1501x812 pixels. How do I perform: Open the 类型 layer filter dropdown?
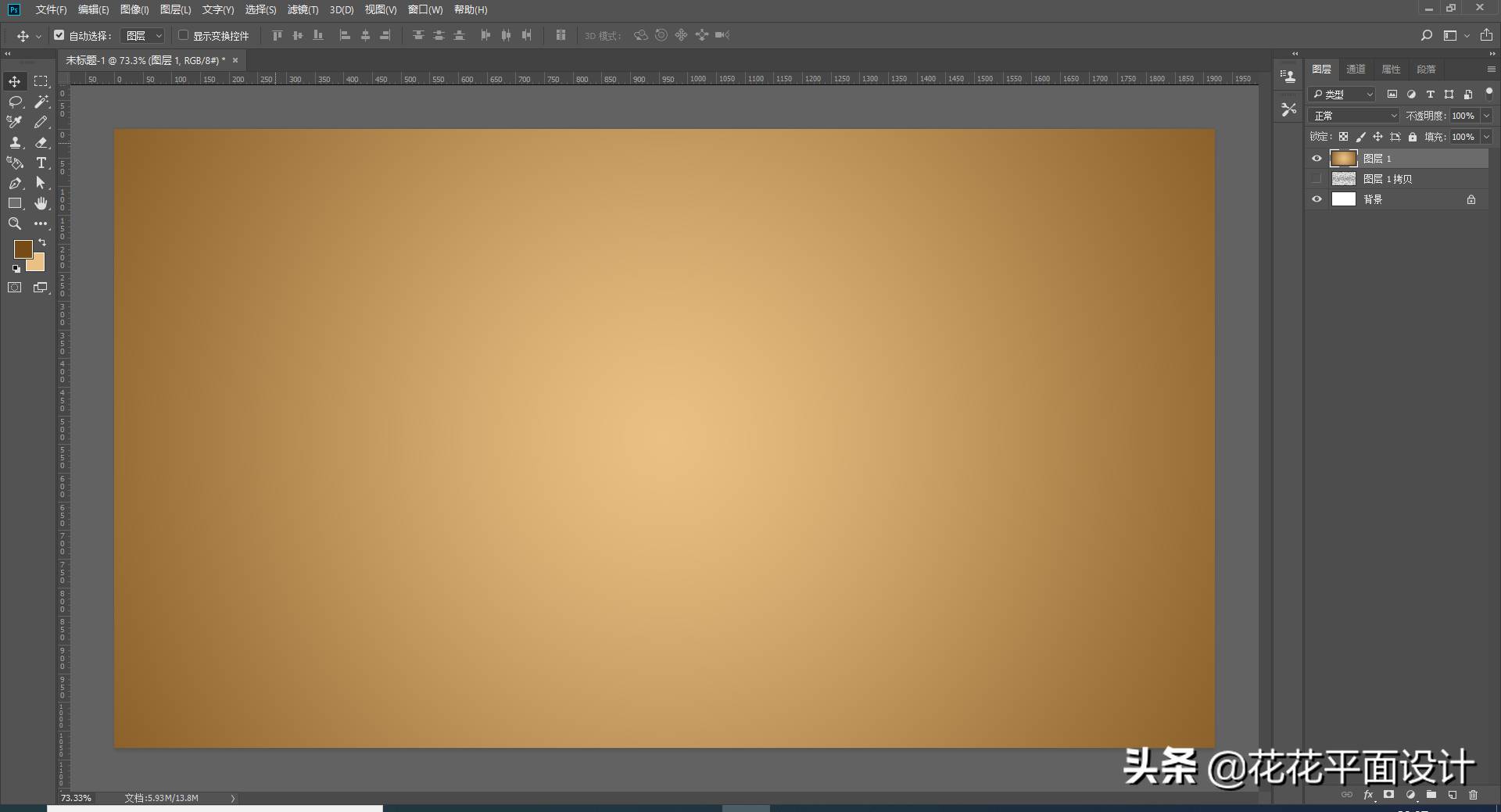point(1342,94)
